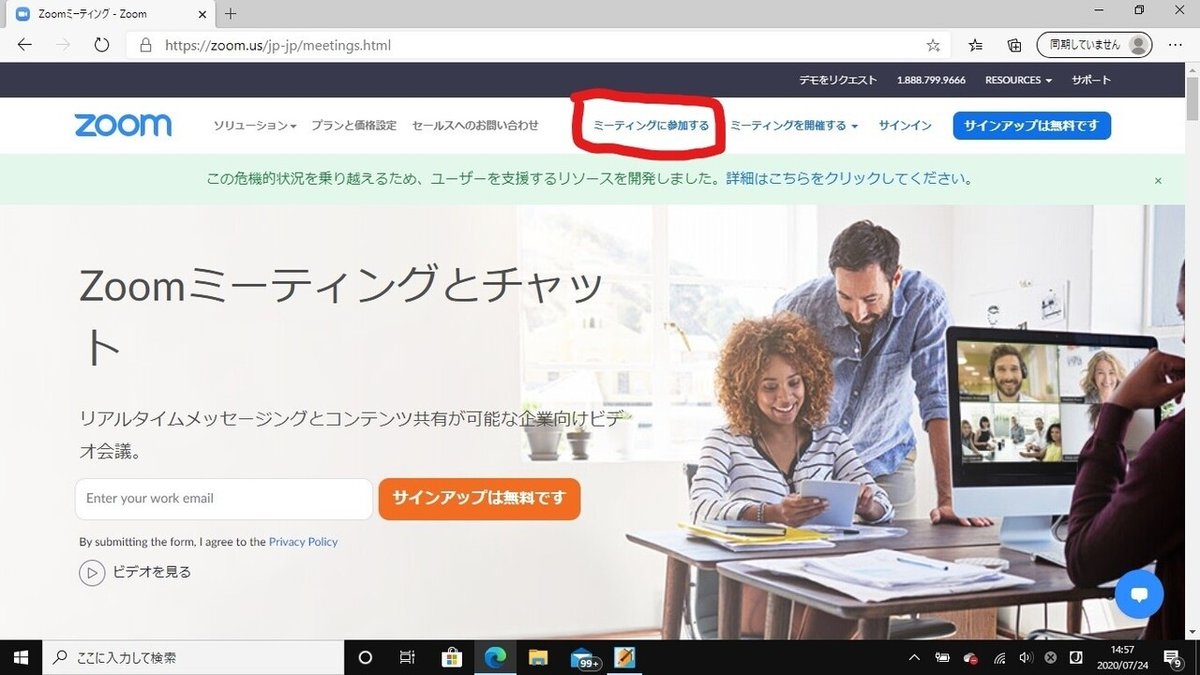Image resolution: width=1200 pixels, height=675 pixels.
Task: Click 詳細はこちらをクリックしてください link
Action: tap(850, 180)
